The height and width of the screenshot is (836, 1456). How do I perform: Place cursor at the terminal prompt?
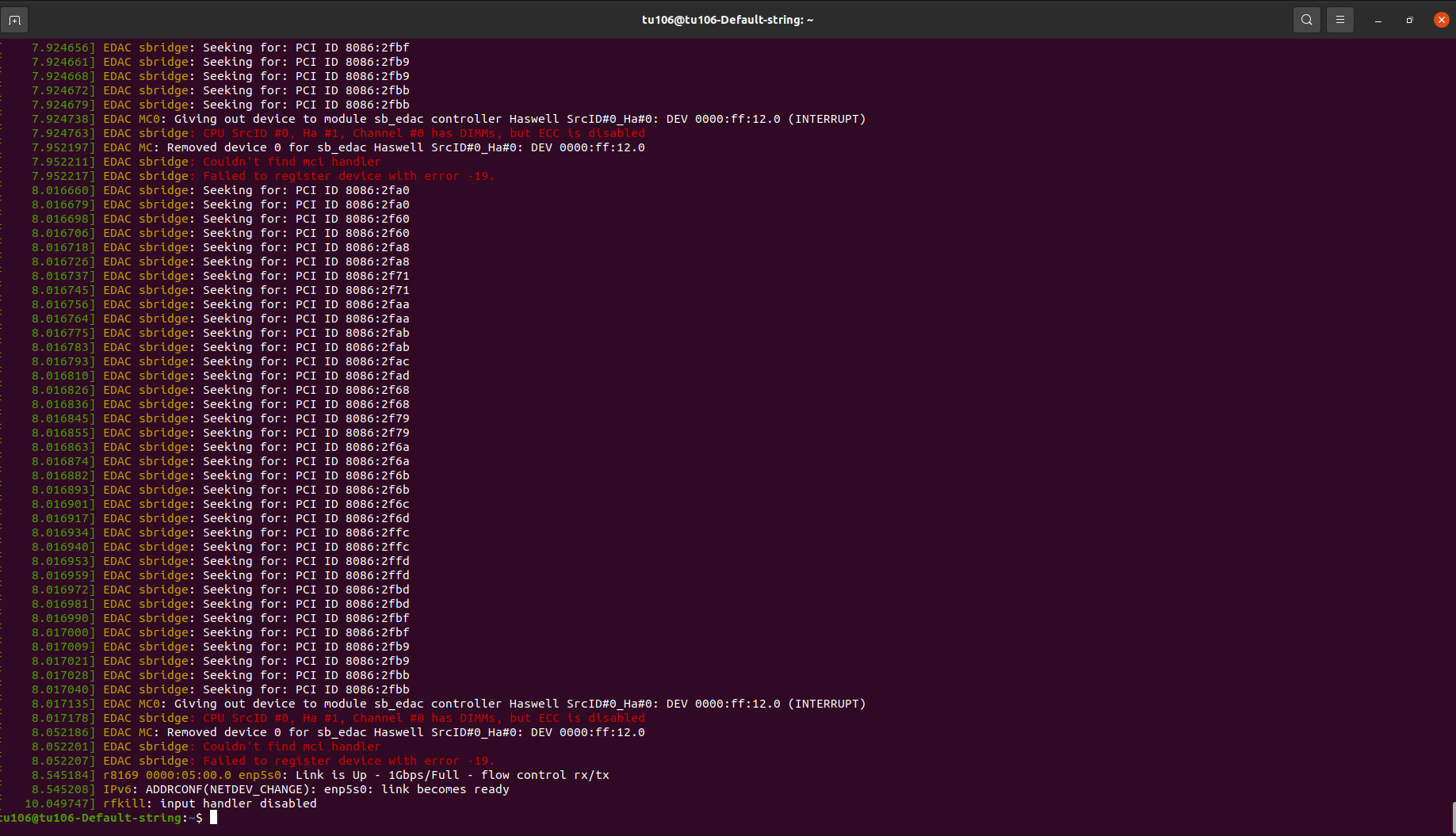pyautogui.click(x=213, y=818)
